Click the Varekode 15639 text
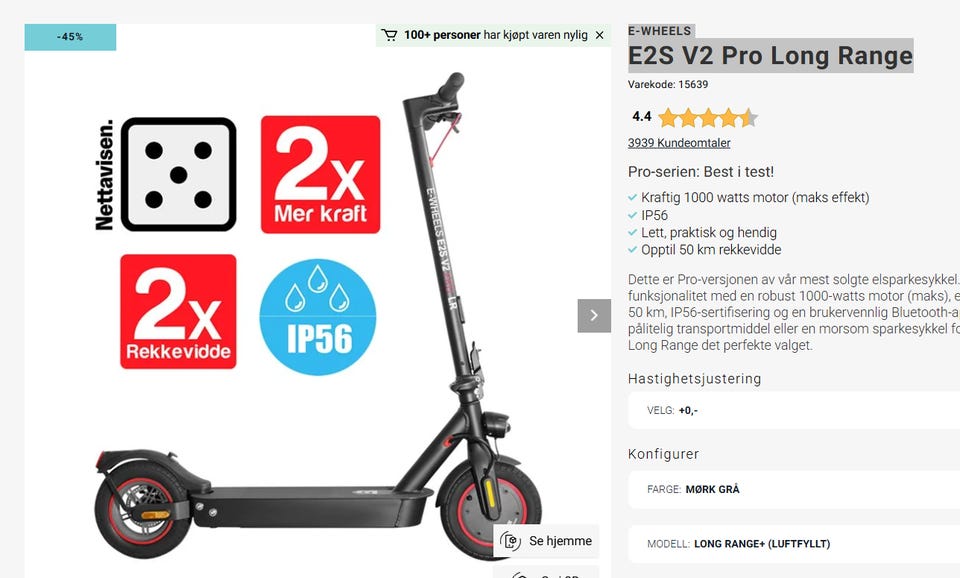Image resolution: width=960 pixels, height=578 pixels. [668, 84]
